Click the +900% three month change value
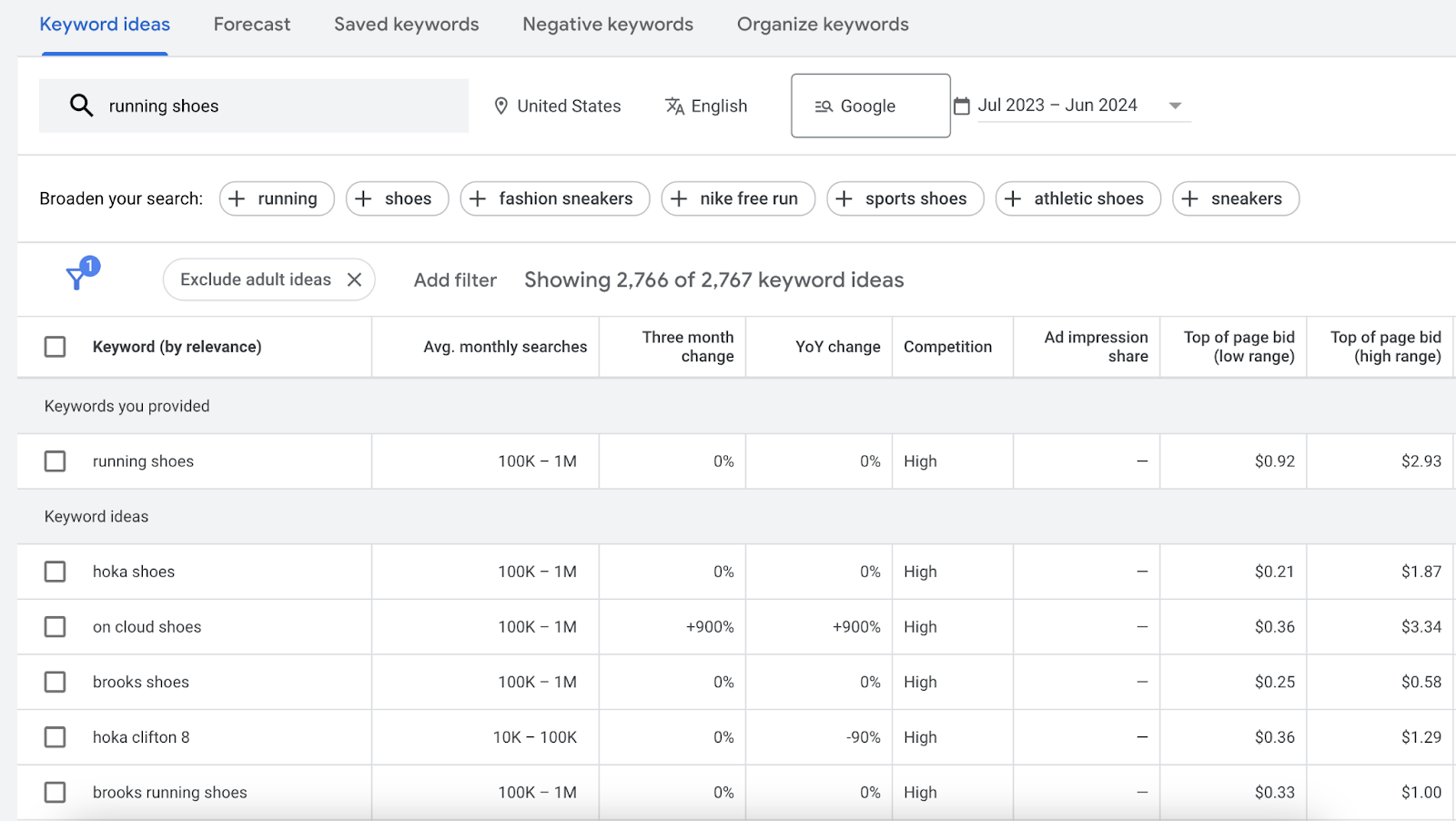1456x821 pixels. click(710, 627)
